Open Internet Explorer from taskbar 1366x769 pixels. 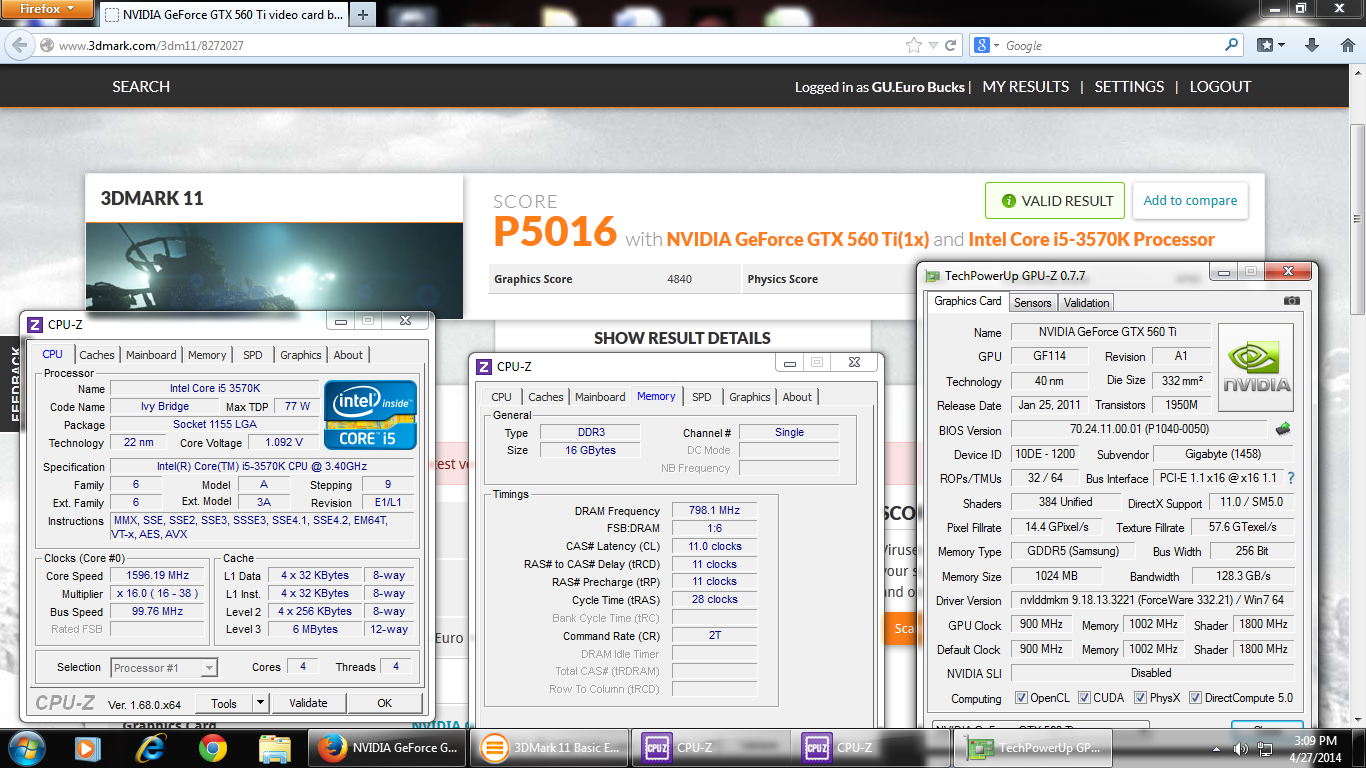151,747
